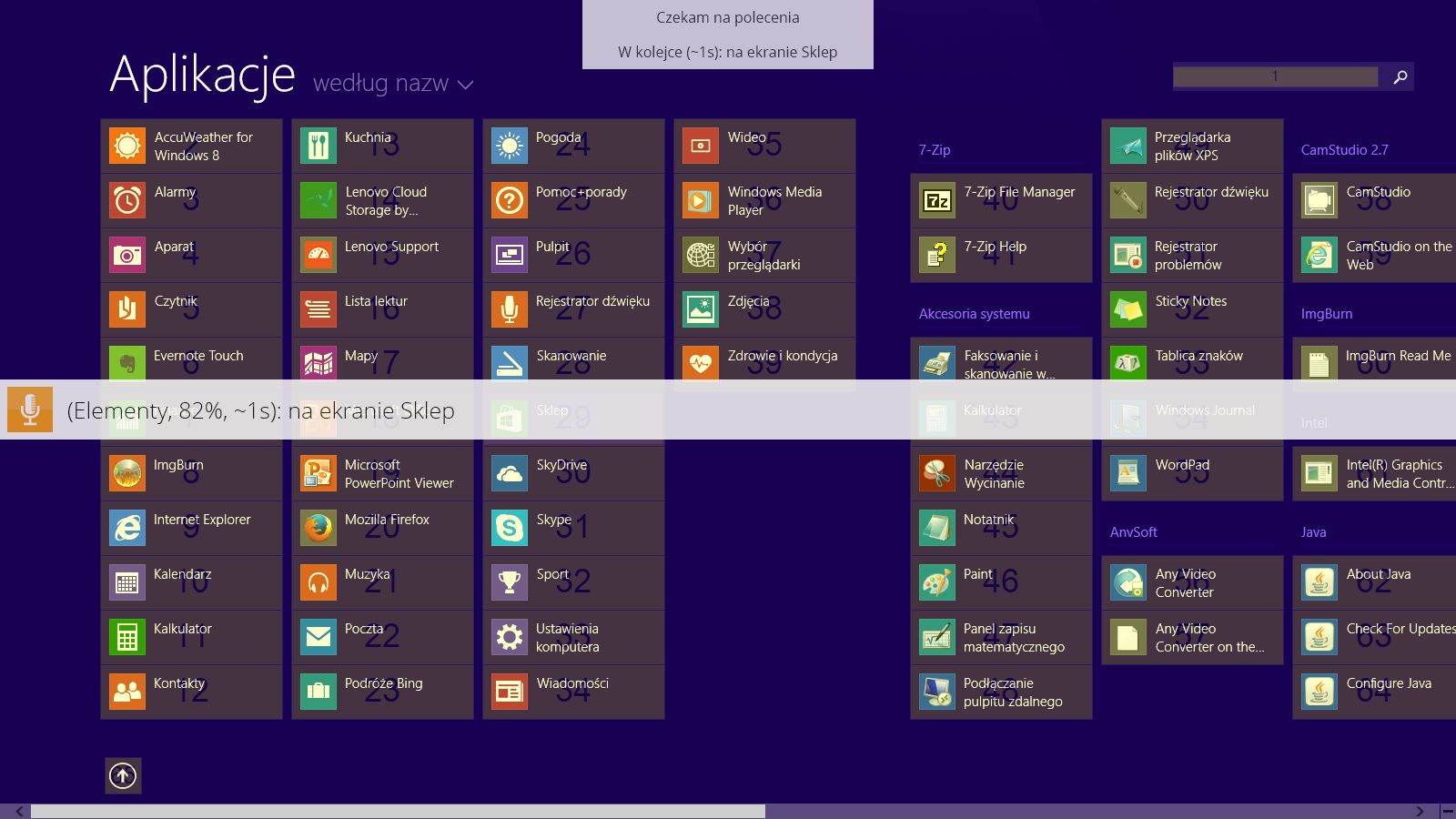Open the WordPad tile
1456x819 pixels.
[1192, 473]
